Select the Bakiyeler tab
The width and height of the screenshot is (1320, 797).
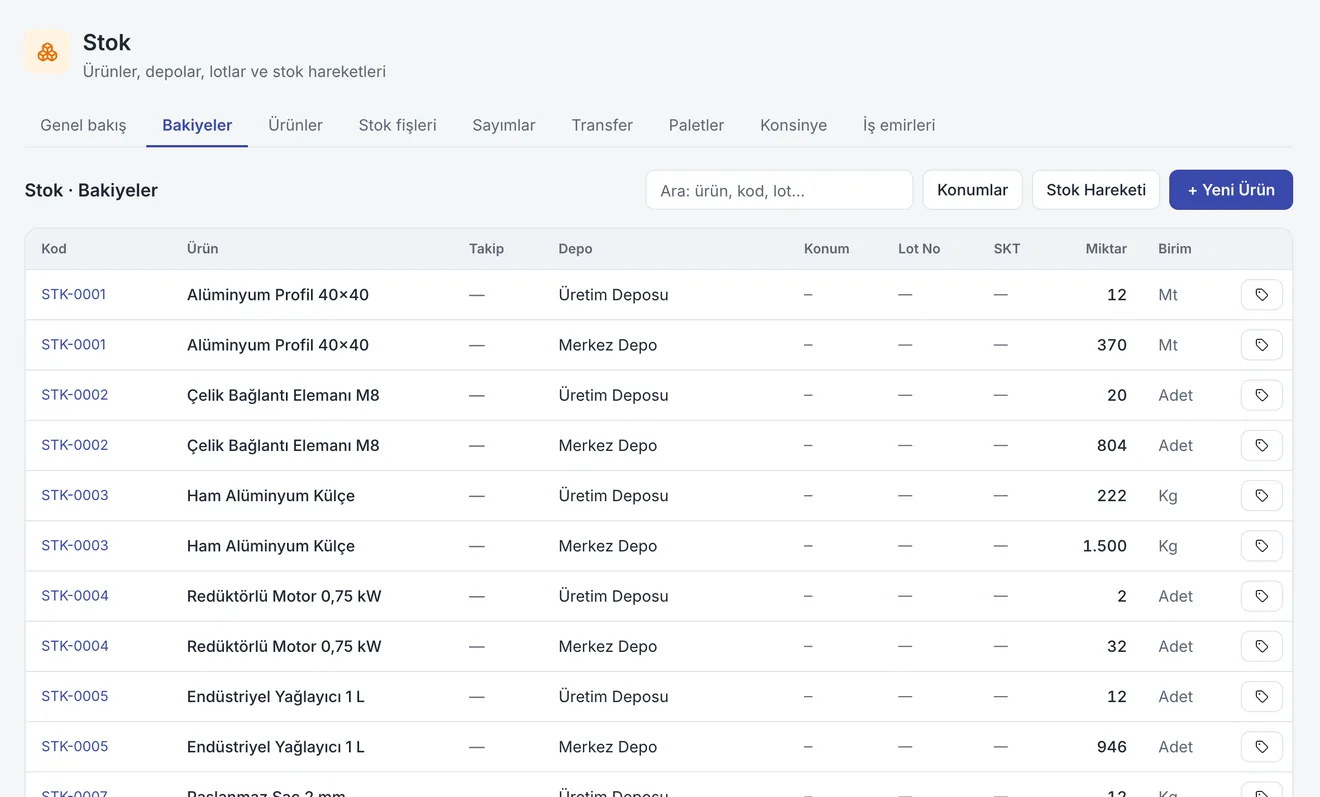coord(197,125)
